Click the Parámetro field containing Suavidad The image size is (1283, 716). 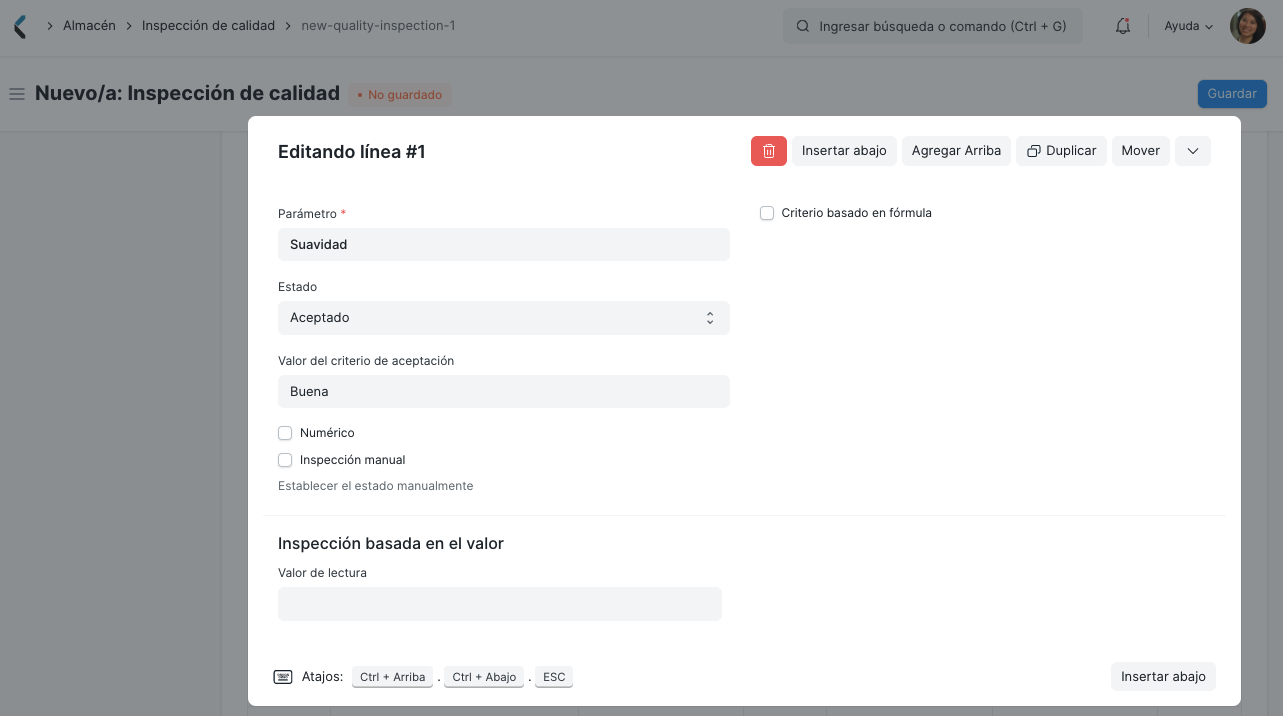pos(504,245)
